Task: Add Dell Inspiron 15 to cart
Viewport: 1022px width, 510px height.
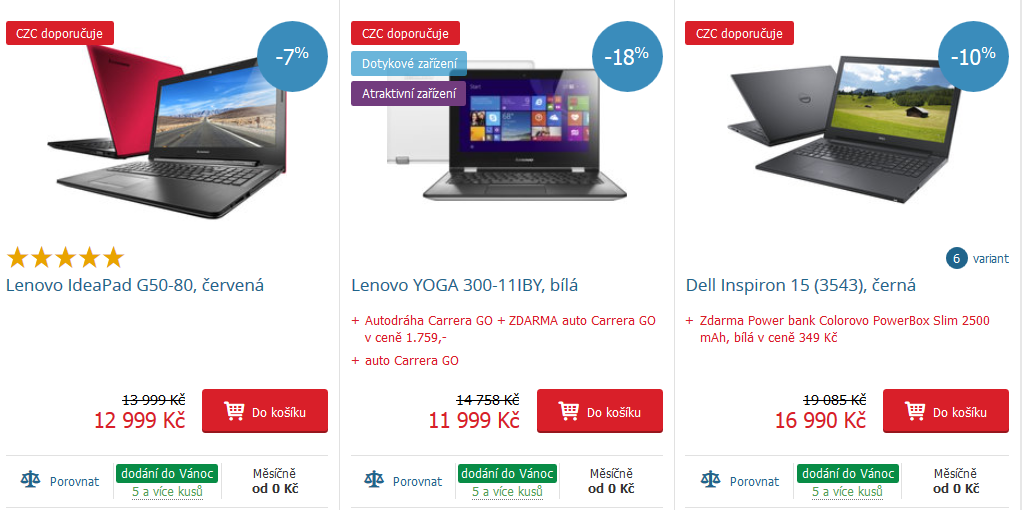Action: coord(946,411)
